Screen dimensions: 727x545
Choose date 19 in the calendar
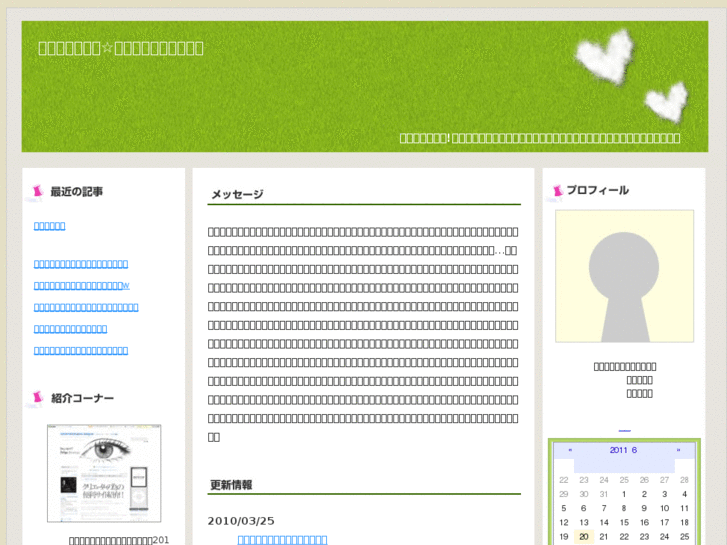(564, 537)
